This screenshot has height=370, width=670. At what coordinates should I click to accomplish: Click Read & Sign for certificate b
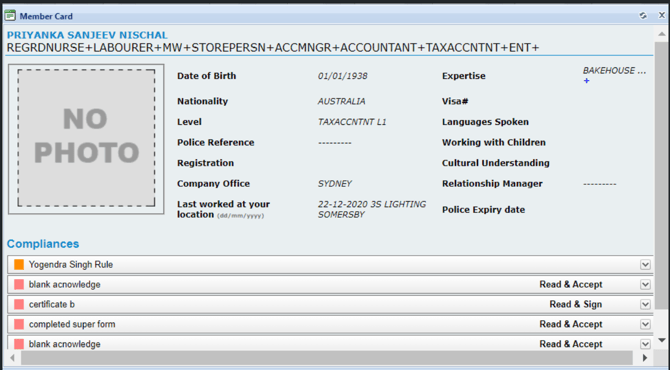[576, 304]
